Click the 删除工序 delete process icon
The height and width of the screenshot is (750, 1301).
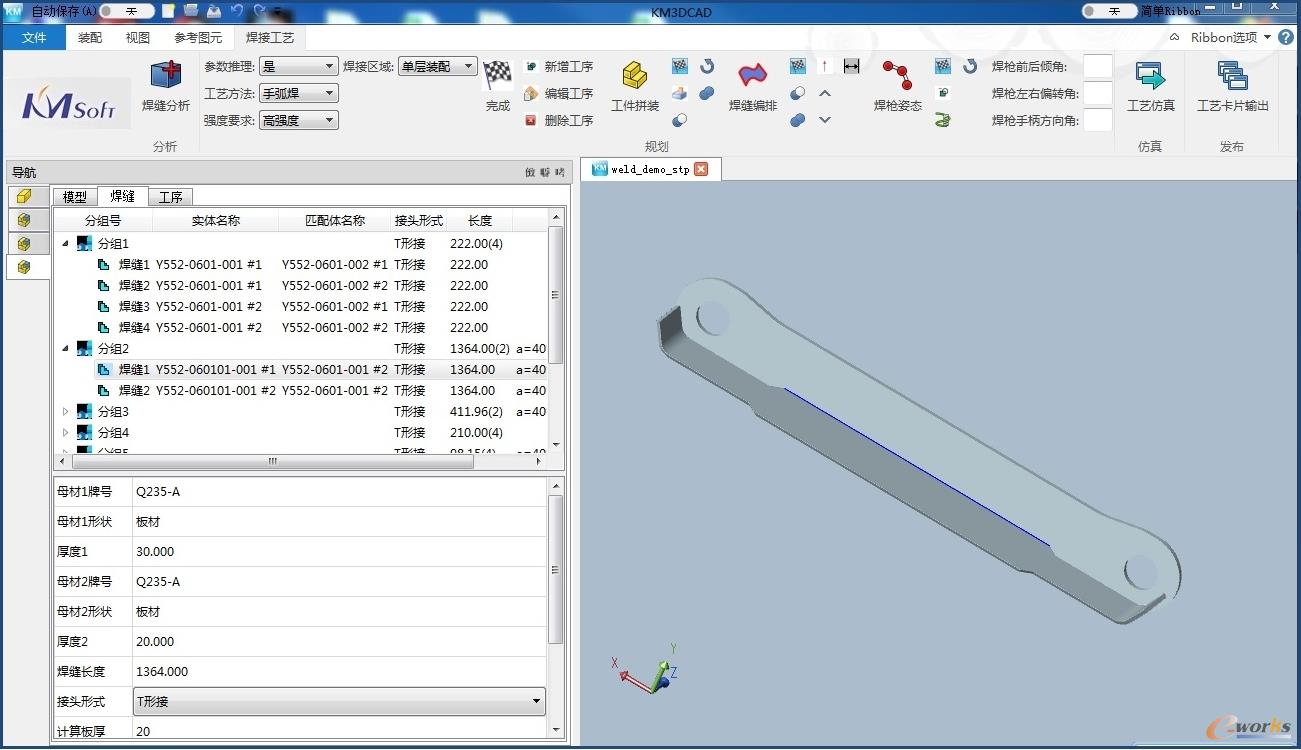tap(531, 120)
